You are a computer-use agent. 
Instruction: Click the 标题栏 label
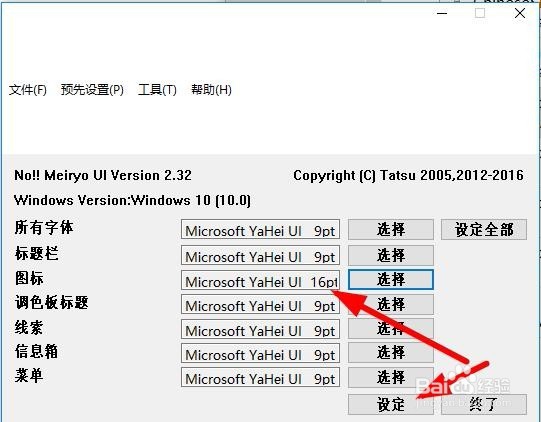37,254
